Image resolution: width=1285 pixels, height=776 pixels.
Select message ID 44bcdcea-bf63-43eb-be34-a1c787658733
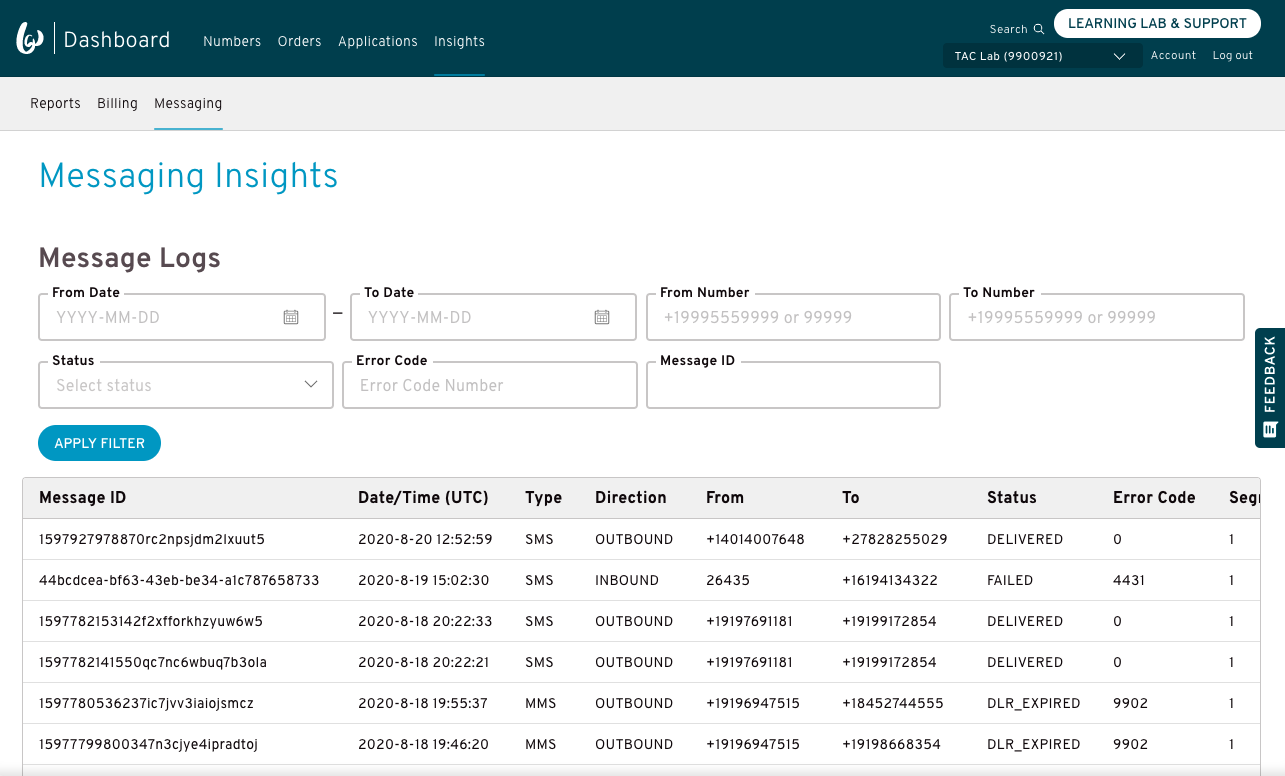[179, 580]
